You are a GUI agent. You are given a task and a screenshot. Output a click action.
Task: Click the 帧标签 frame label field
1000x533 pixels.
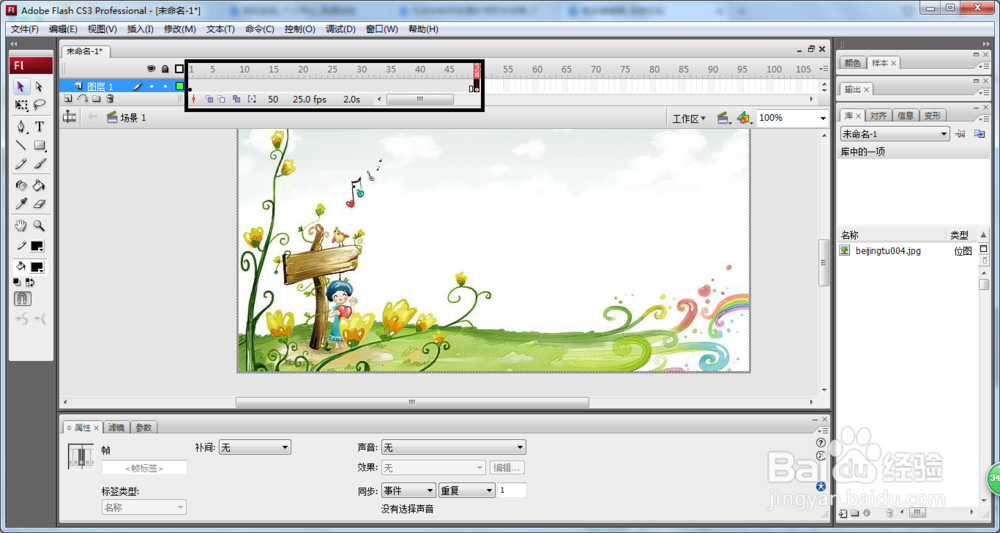click(145, 468)
